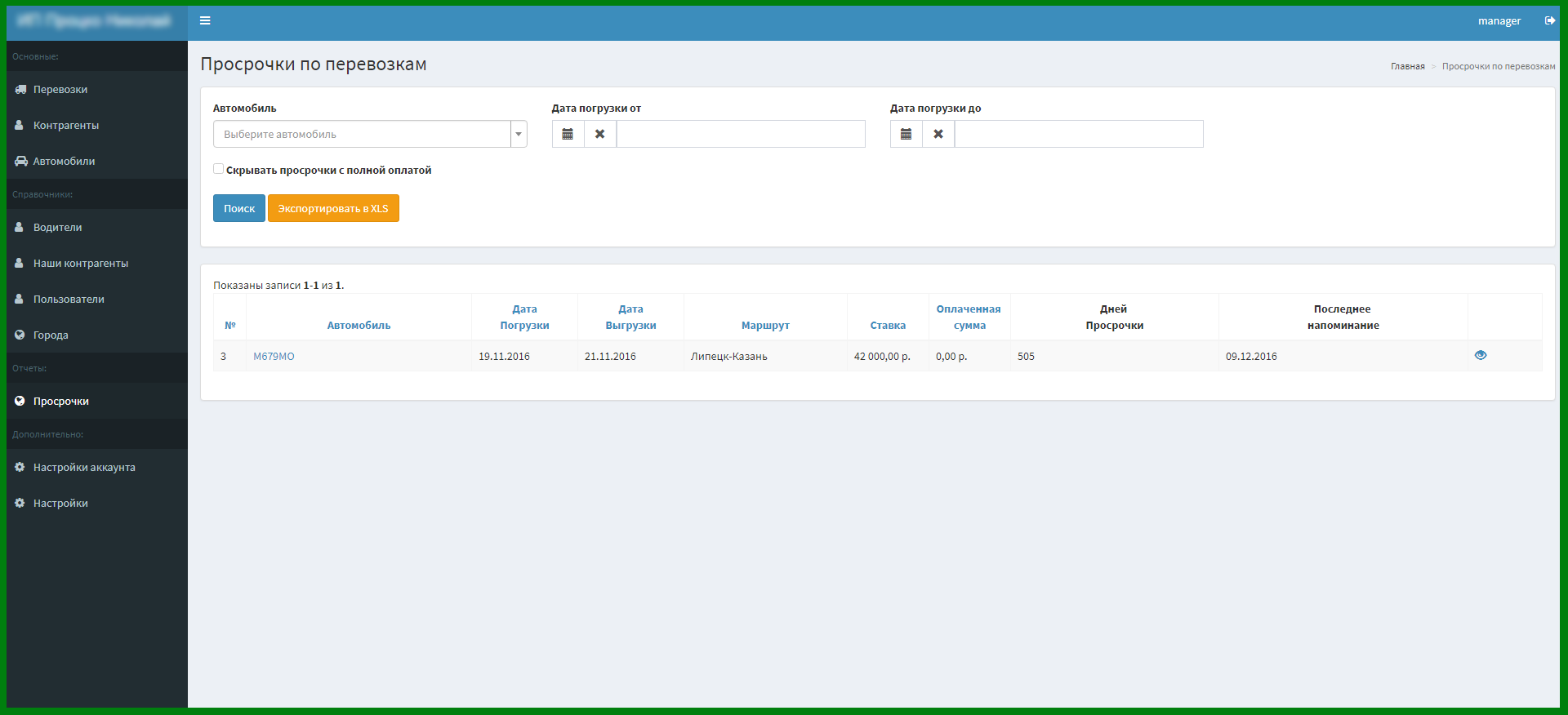Open calendar for Дата погрузки до

point(906,134)
